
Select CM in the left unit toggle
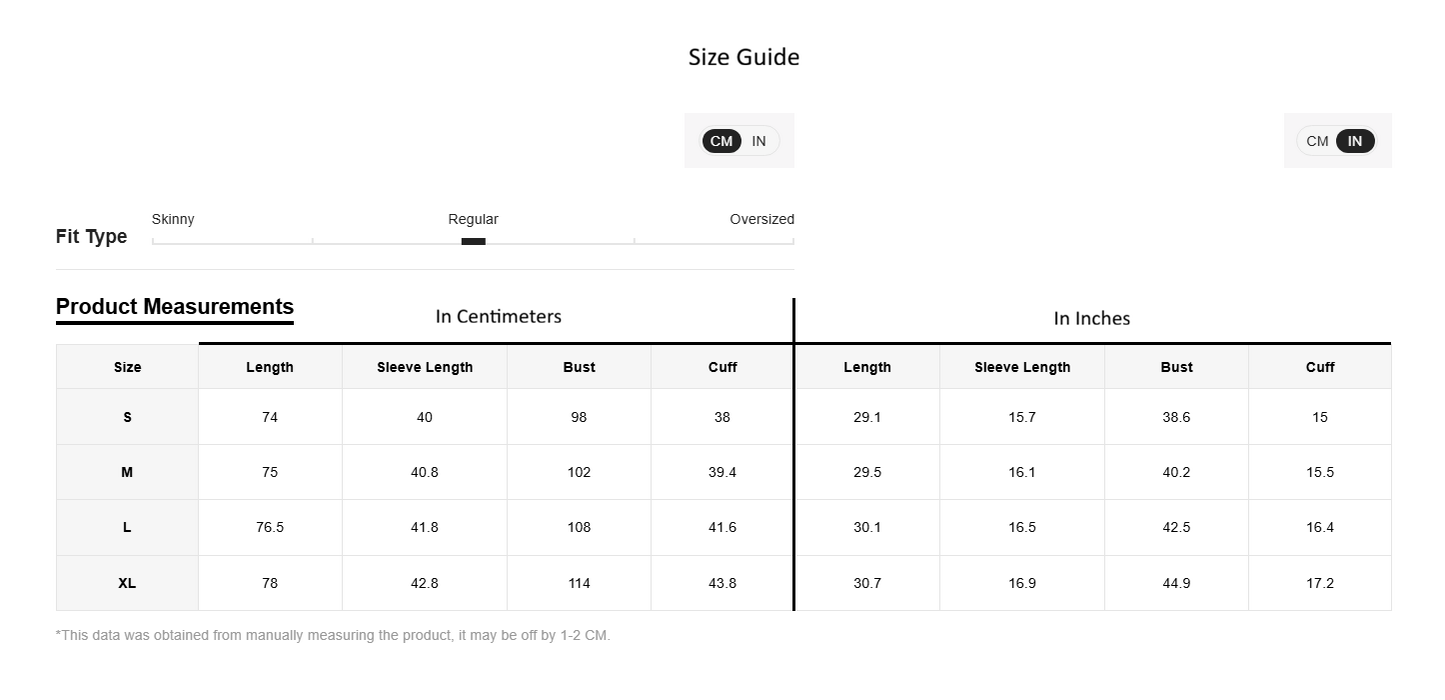[721, 141]
